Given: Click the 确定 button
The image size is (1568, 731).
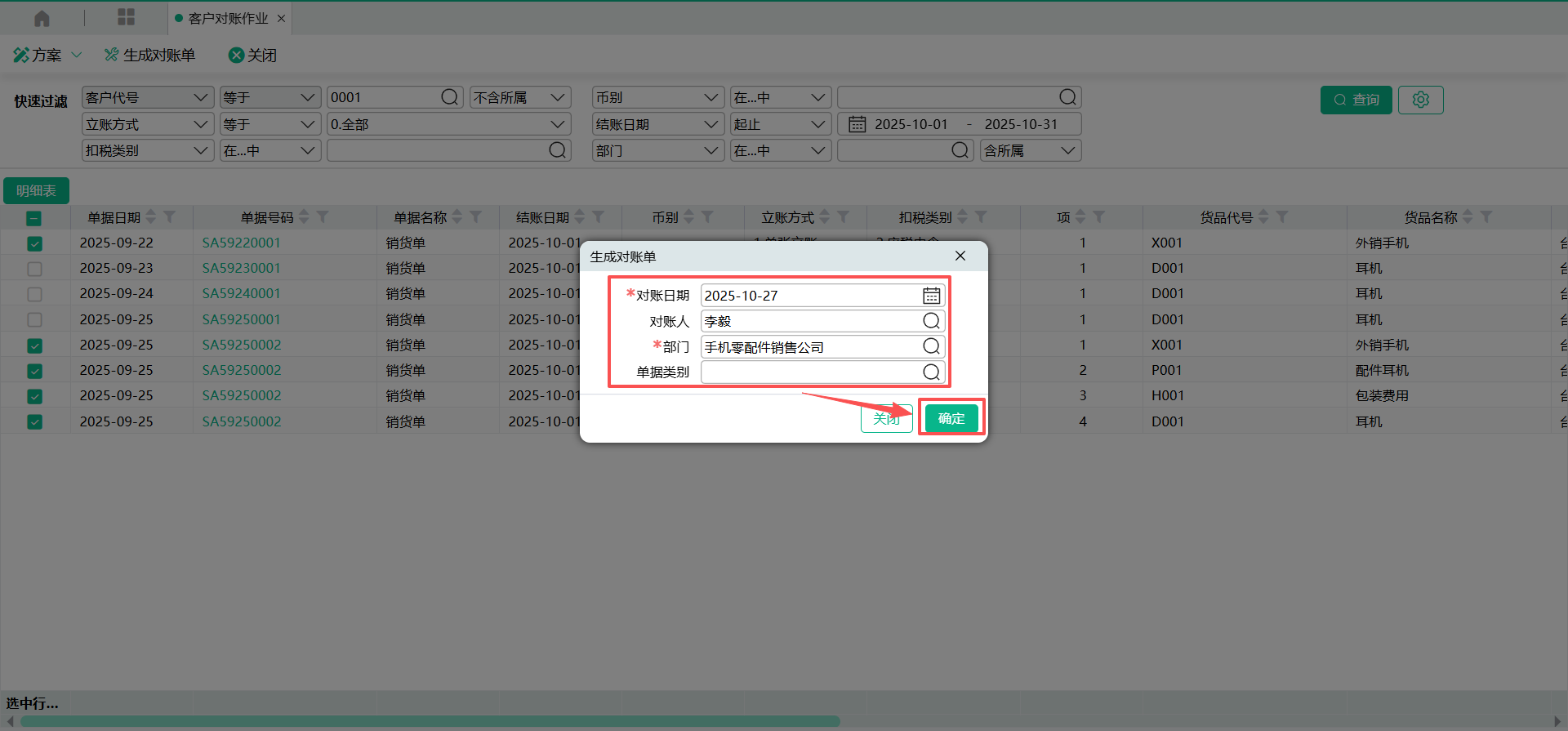Looking at the screenshot, I should coord(951,418).
